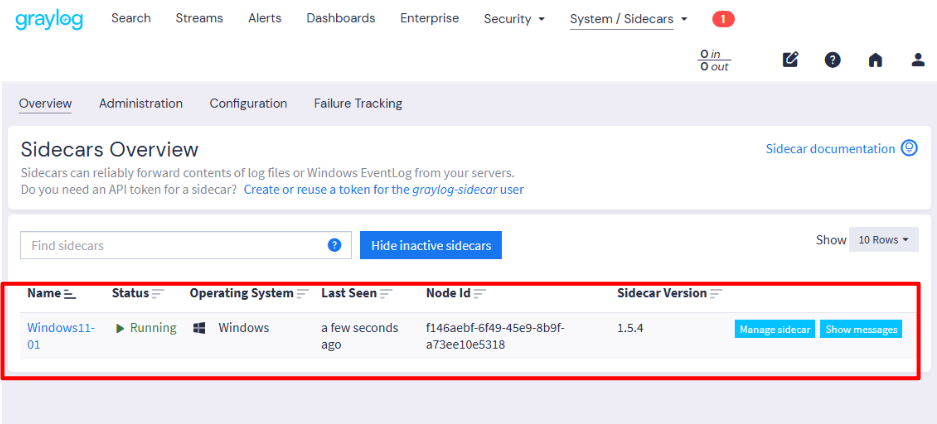This screenshot has width=937, height=424.
Task: Click the Graylog logo
Action: 49,20
